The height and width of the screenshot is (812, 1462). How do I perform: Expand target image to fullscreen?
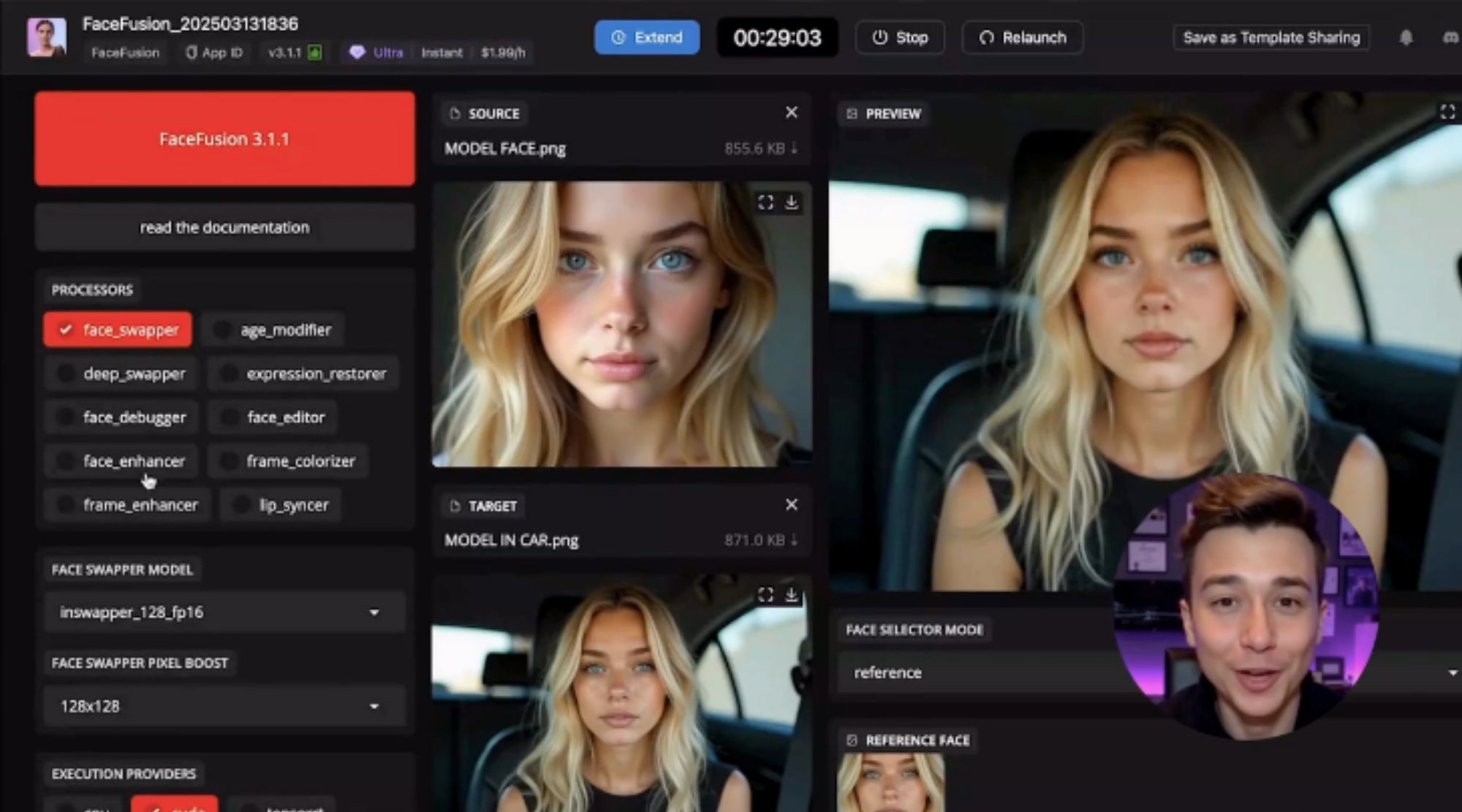pos(765,595)
